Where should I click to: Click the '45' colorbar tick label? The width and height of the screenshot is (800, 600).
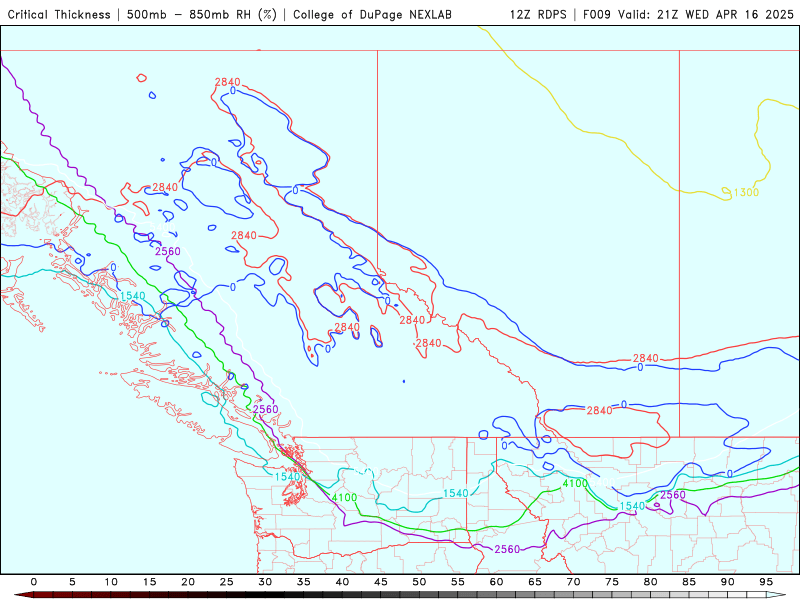(381, 582)
